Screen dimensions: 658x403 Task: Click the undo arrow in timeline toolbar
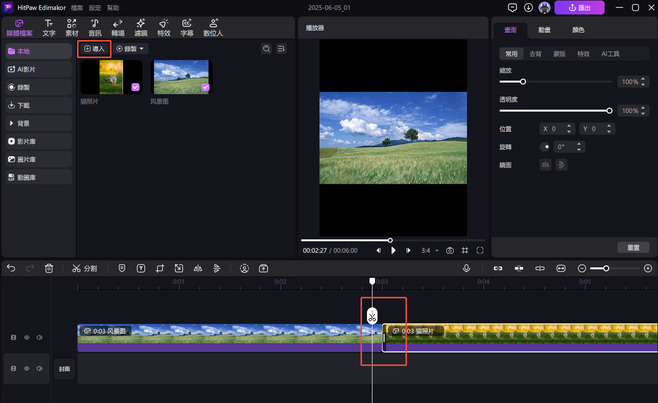click(10, 268)
